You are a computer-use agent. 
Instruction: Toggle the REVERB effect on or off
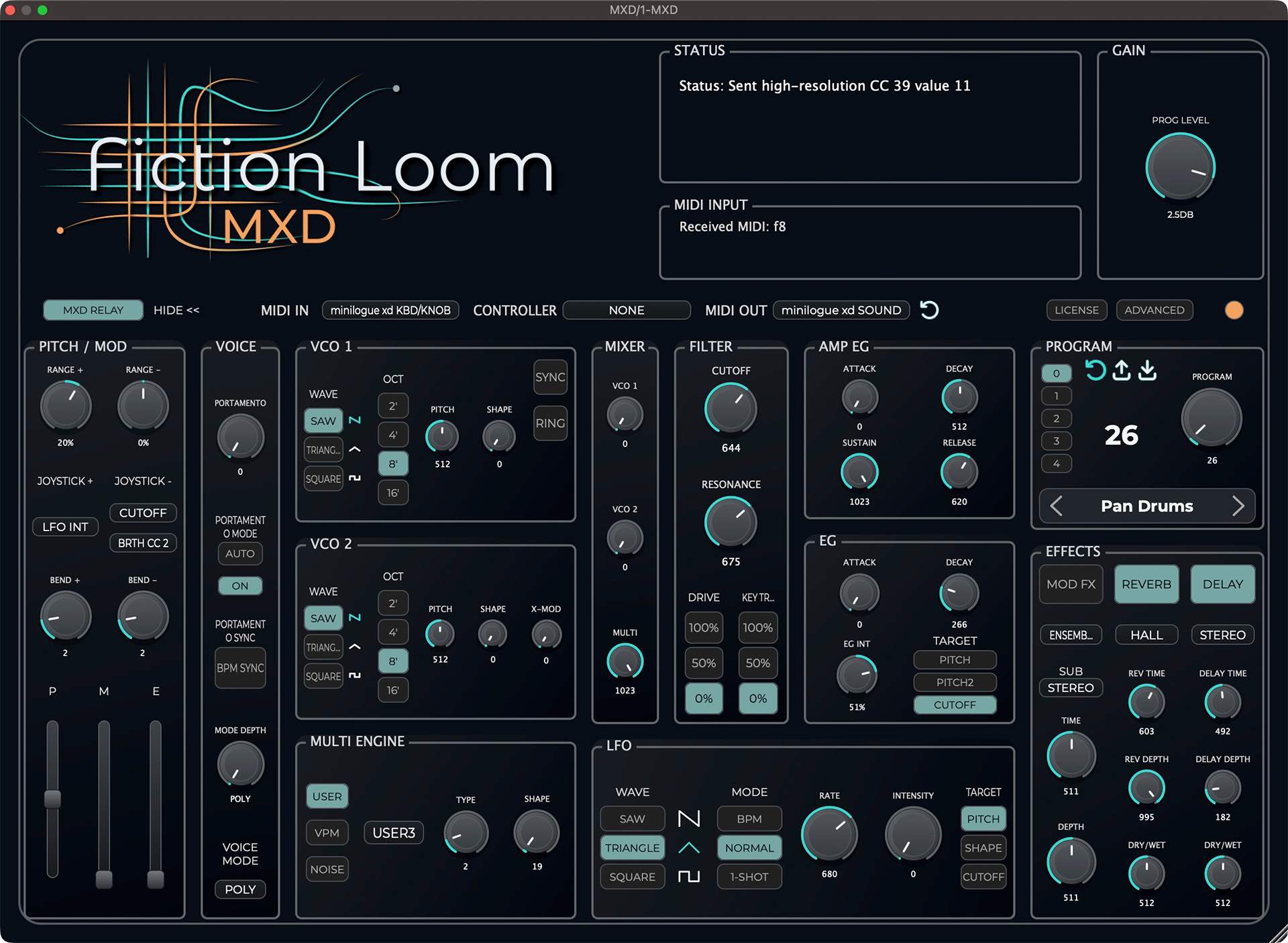pos(1146,584)
